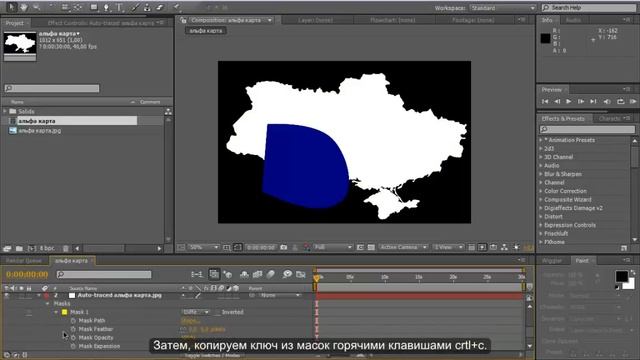Open the viewer resolution Full dropdown
Screen dimensions: 640x360
point(333,247)
